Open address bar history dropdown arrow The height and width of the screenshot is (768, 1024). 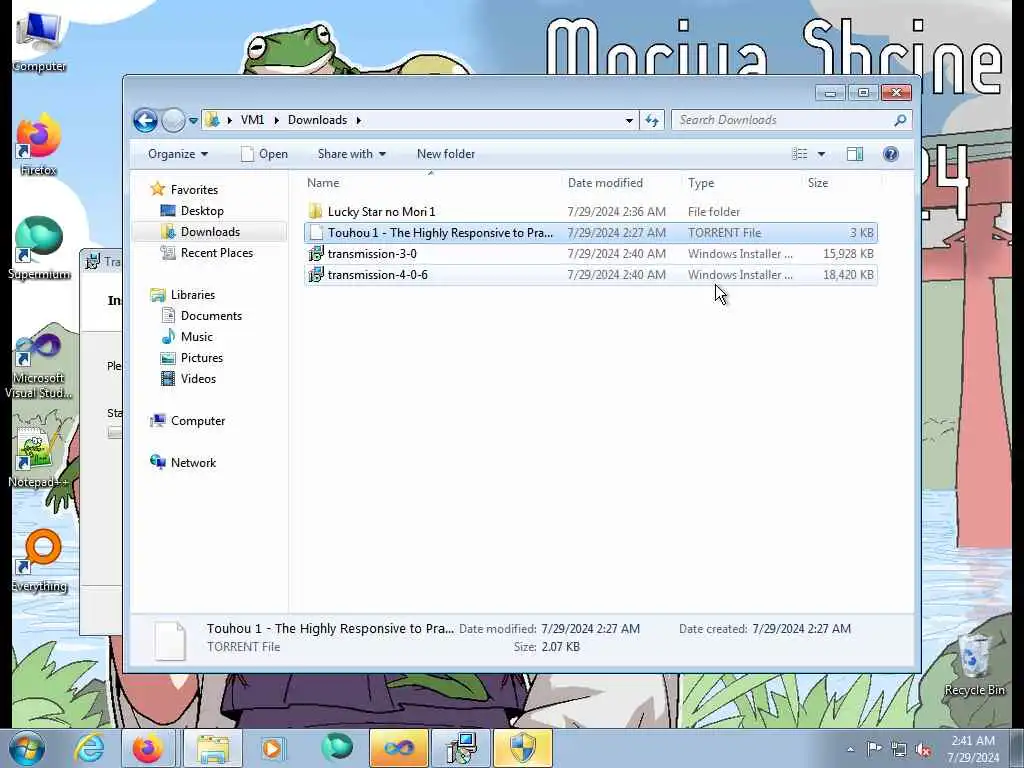[629, 120]
